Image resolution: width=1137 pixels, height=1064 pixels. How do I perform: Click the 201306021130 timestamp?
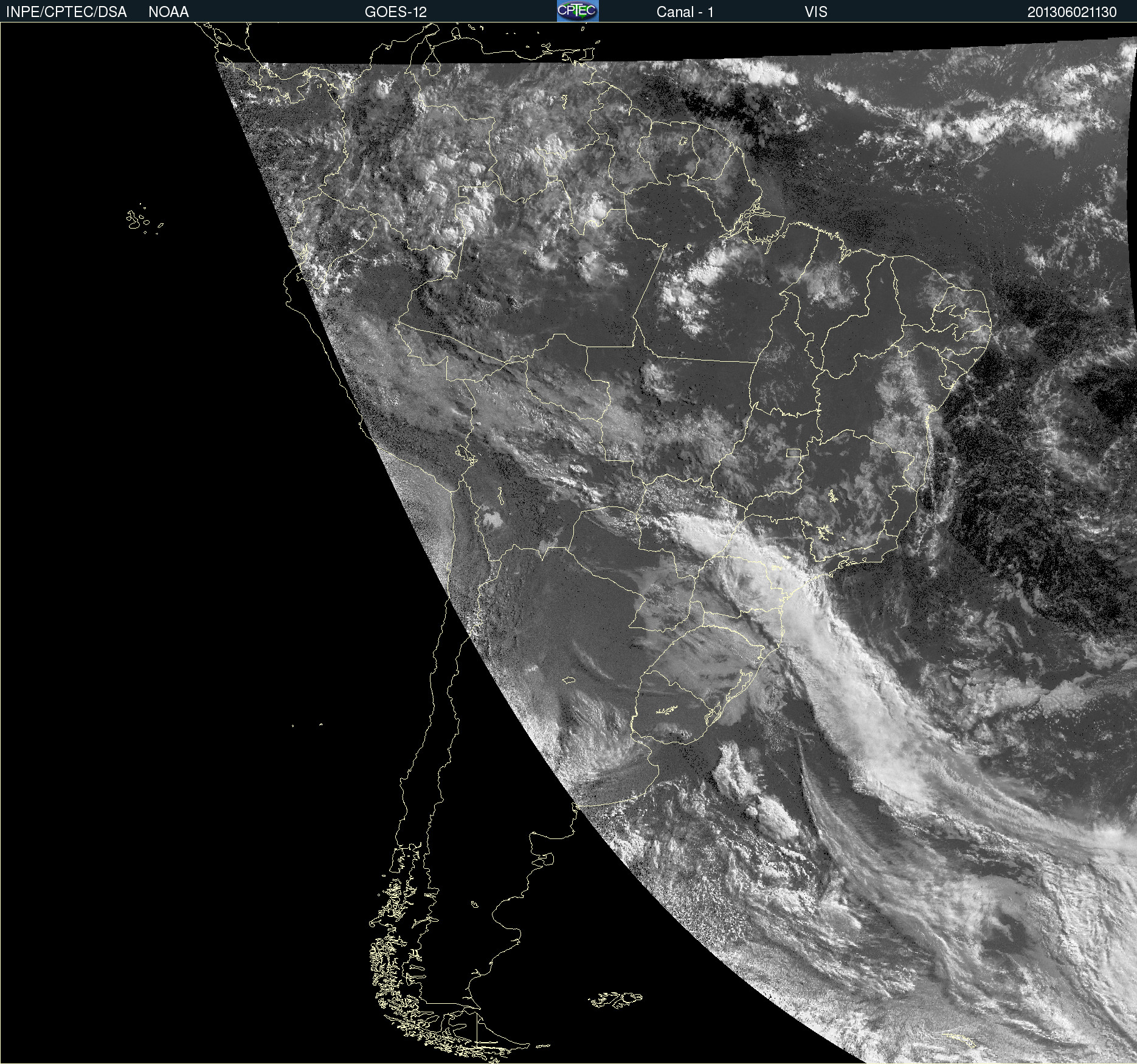[x=1072, y=12]
